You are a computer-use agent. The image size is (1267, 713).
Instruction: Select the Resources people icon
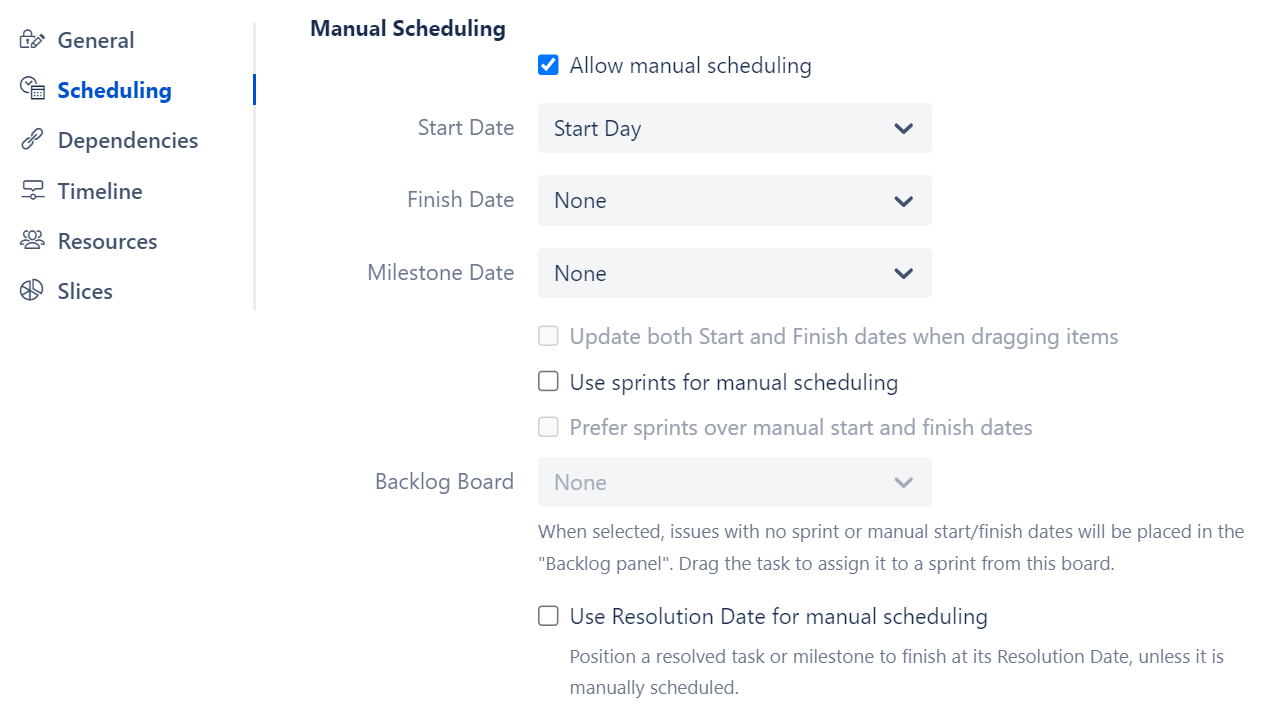point(29,240)
